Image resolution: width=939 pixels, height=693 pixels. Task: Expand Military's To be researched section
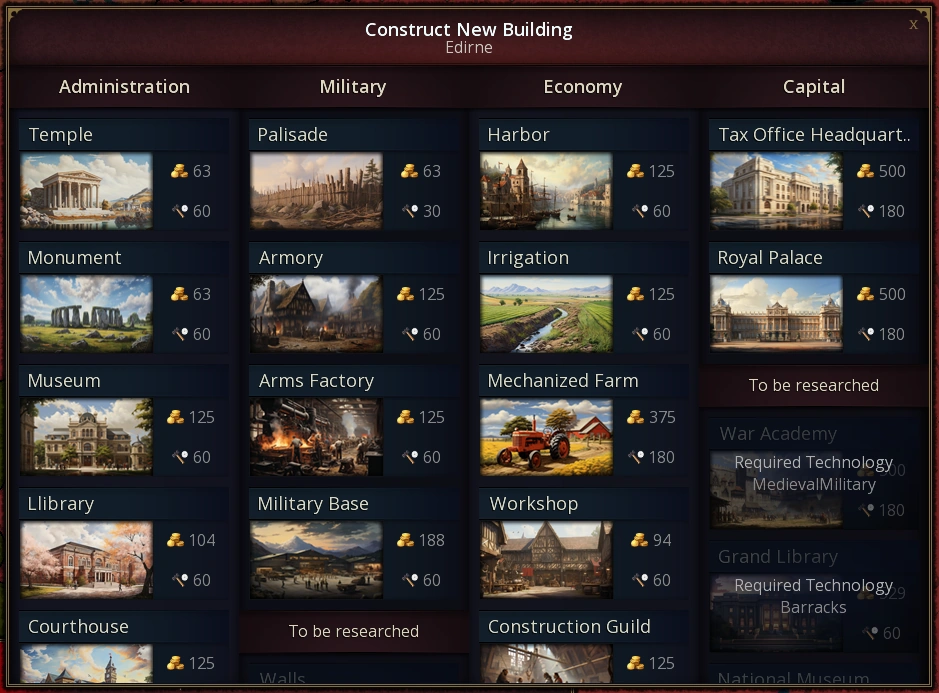353,631
